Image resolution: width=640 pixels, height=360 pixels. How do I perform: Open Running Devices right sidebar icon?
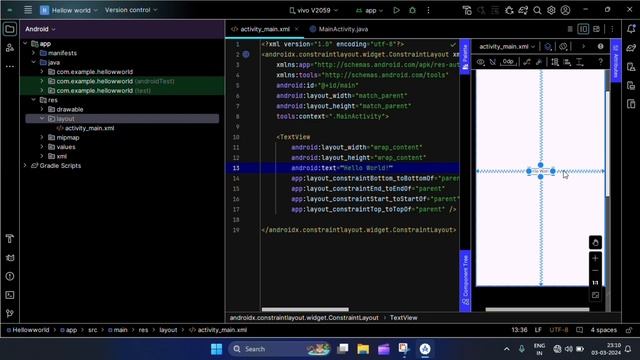(x=631, y=86)
